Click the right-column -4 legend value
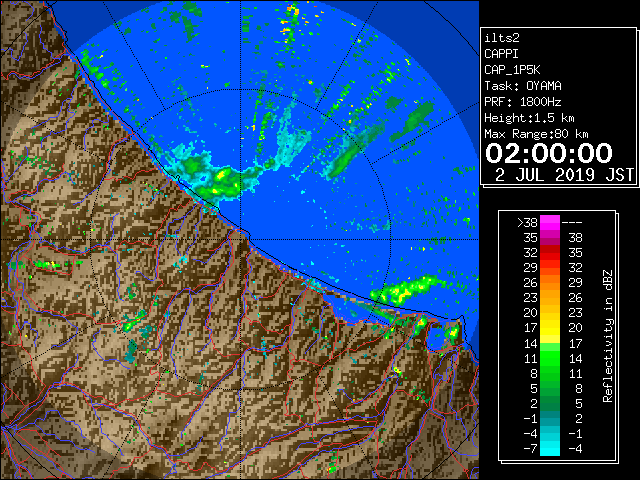Image resolution: width=640 pixels, height=480 pixels. click(575, 449)
